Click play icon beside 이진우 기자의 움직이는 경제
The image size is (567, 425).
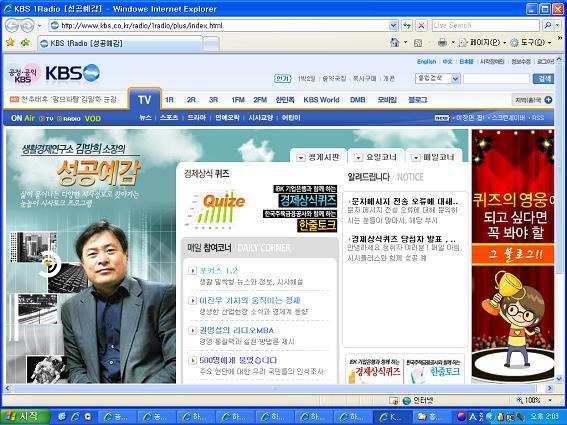point(192,301)
